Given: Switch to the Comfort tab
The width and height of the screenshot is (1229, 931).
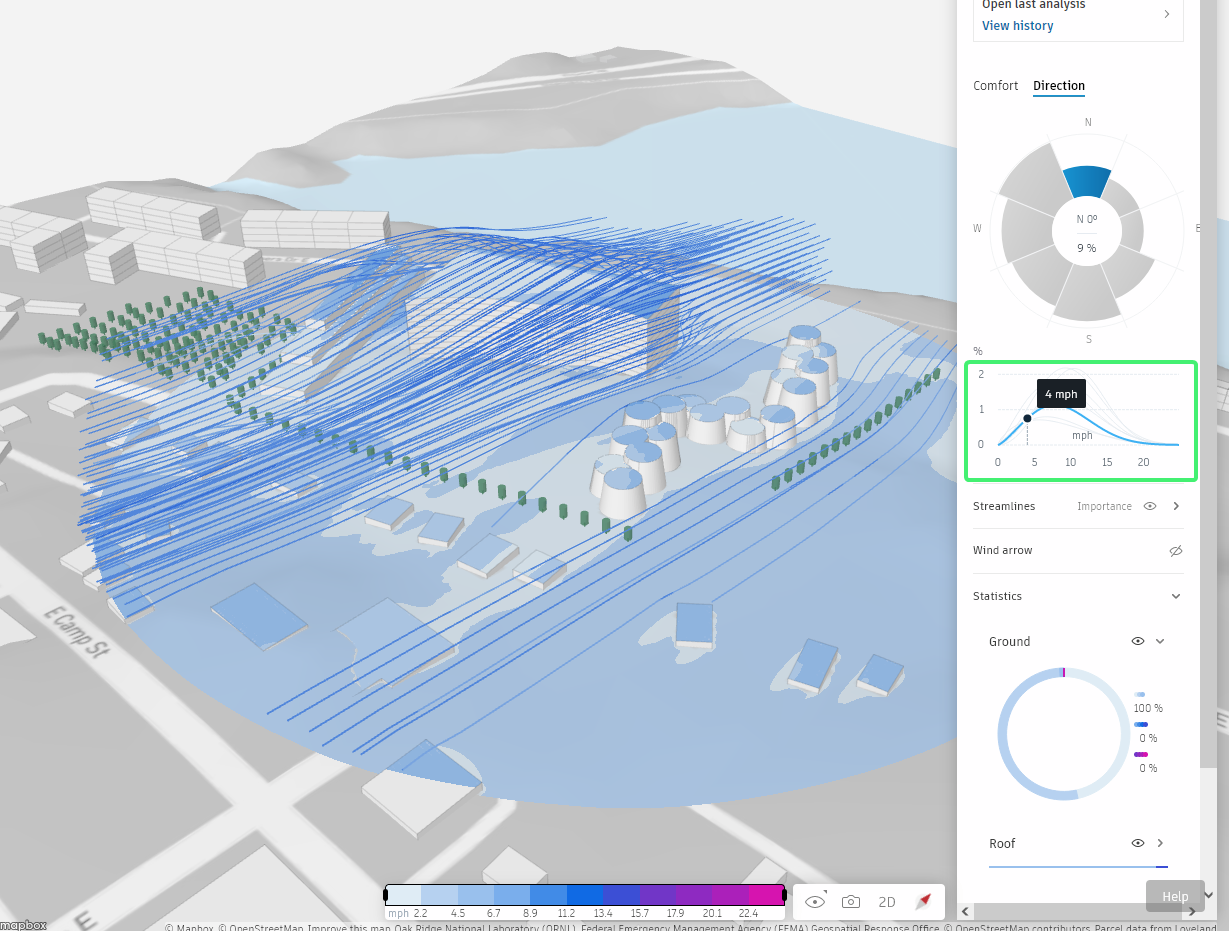Looking at the screenshot, I should click(x=995, y=85).
